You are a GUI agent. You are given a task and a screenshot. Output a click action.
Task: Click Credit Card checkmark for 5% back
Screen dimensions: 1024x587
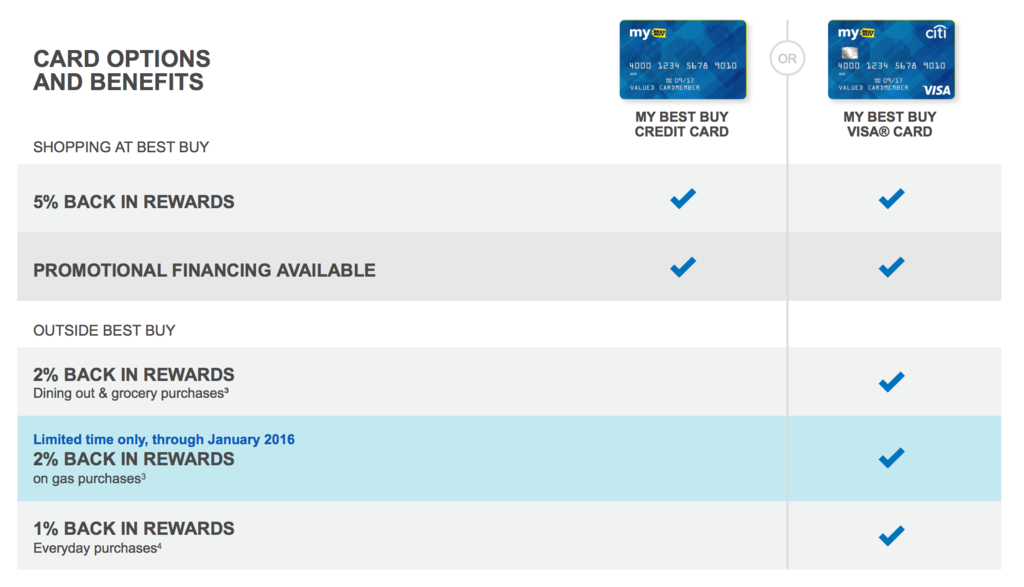coord(683,199)
